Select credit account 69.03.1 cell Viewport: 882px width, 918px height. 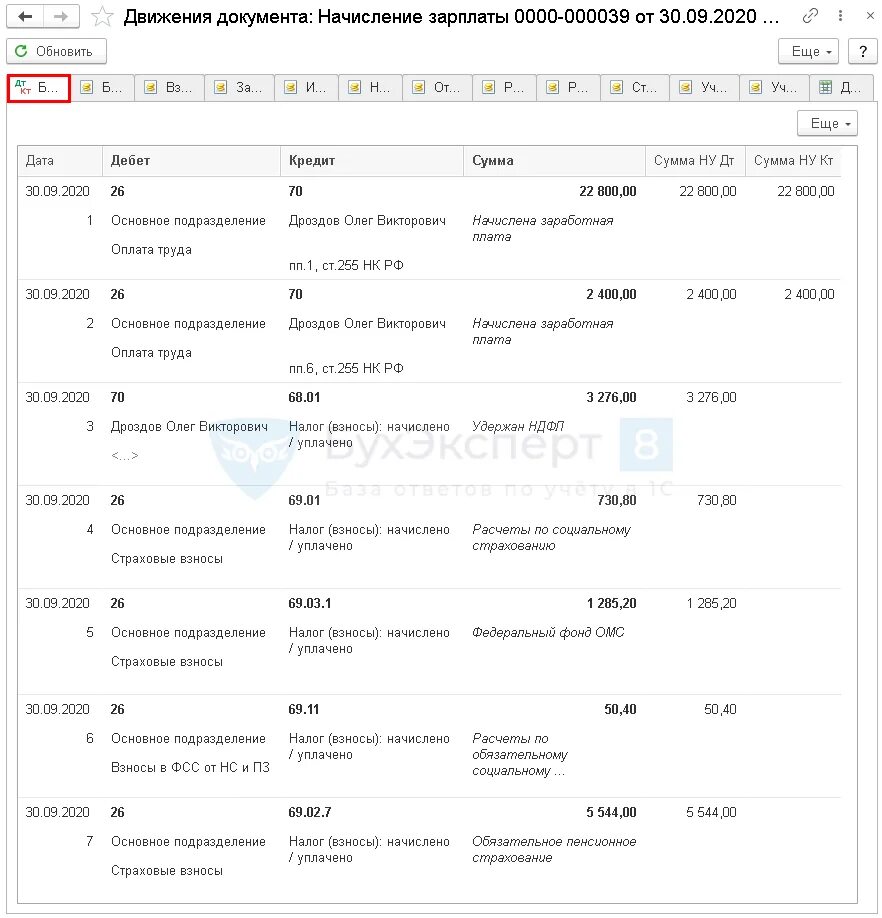pos(310,604)
